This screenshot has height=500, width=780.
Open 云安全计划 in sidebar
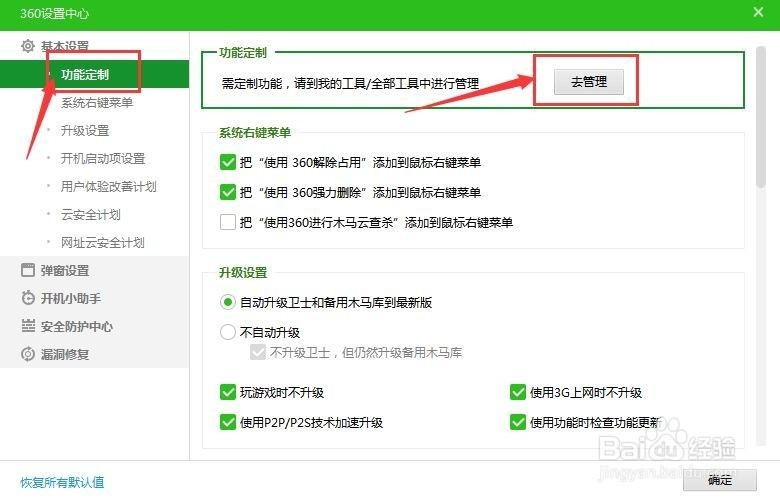click(91, 214)
